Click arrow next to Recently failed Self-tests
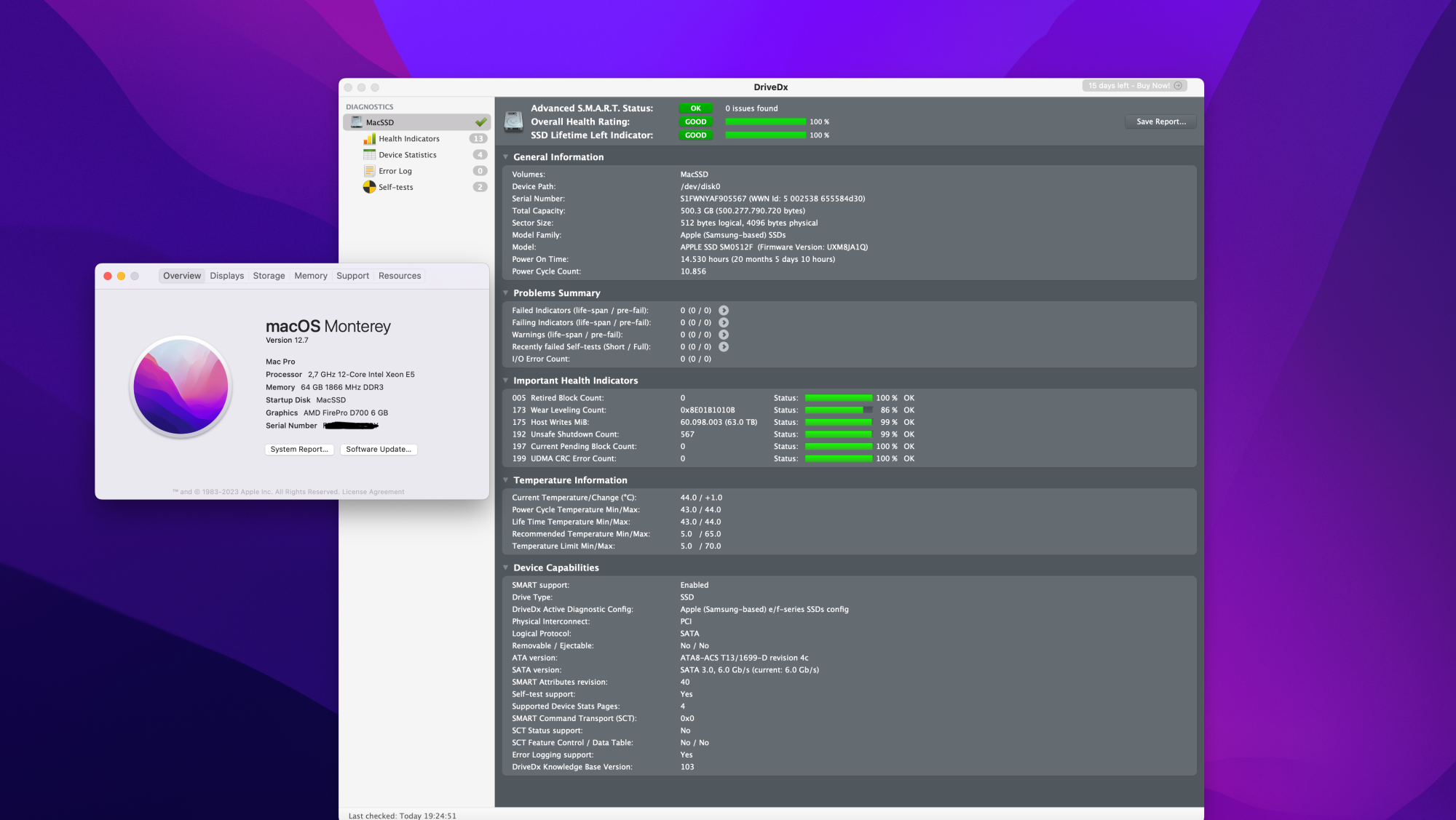Screen dimensions: 1456x820 coord(724,347)
